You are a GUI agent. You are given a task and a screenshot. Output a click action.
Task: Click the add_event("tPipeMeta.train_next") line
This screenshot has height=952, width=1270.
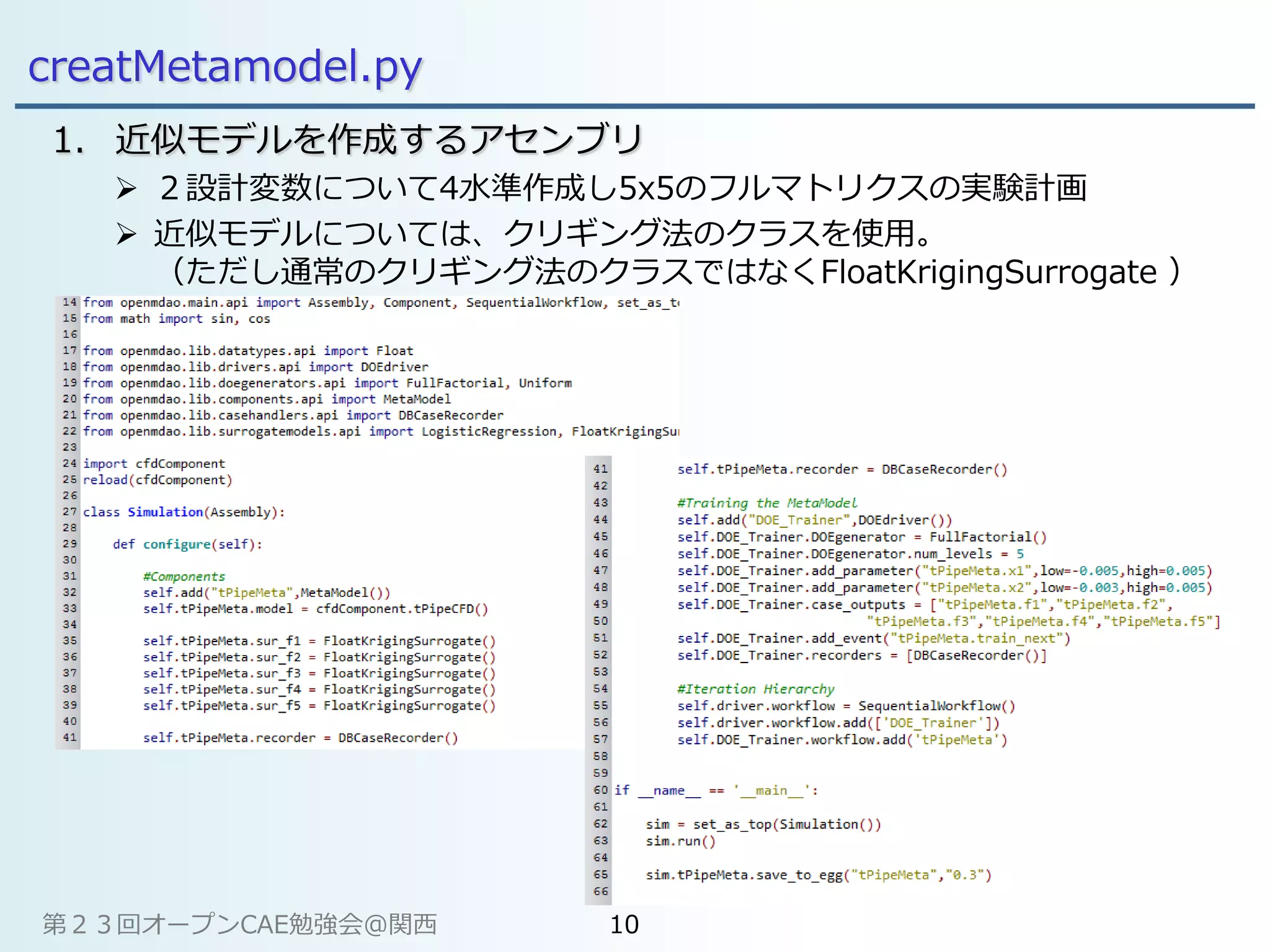[x=874, y=638]
